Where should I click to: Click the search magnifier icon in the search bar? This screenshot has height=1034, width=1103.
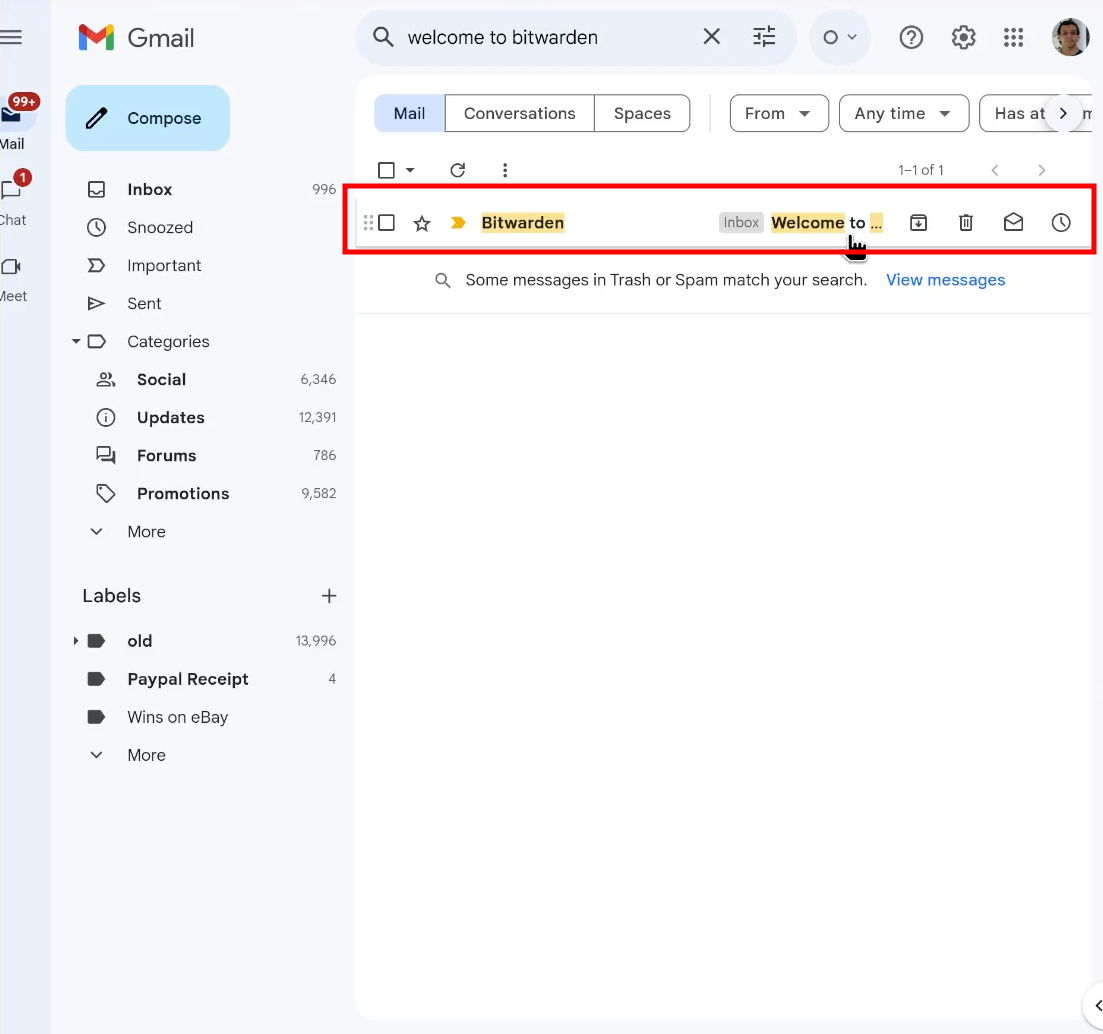click(383, 37)
